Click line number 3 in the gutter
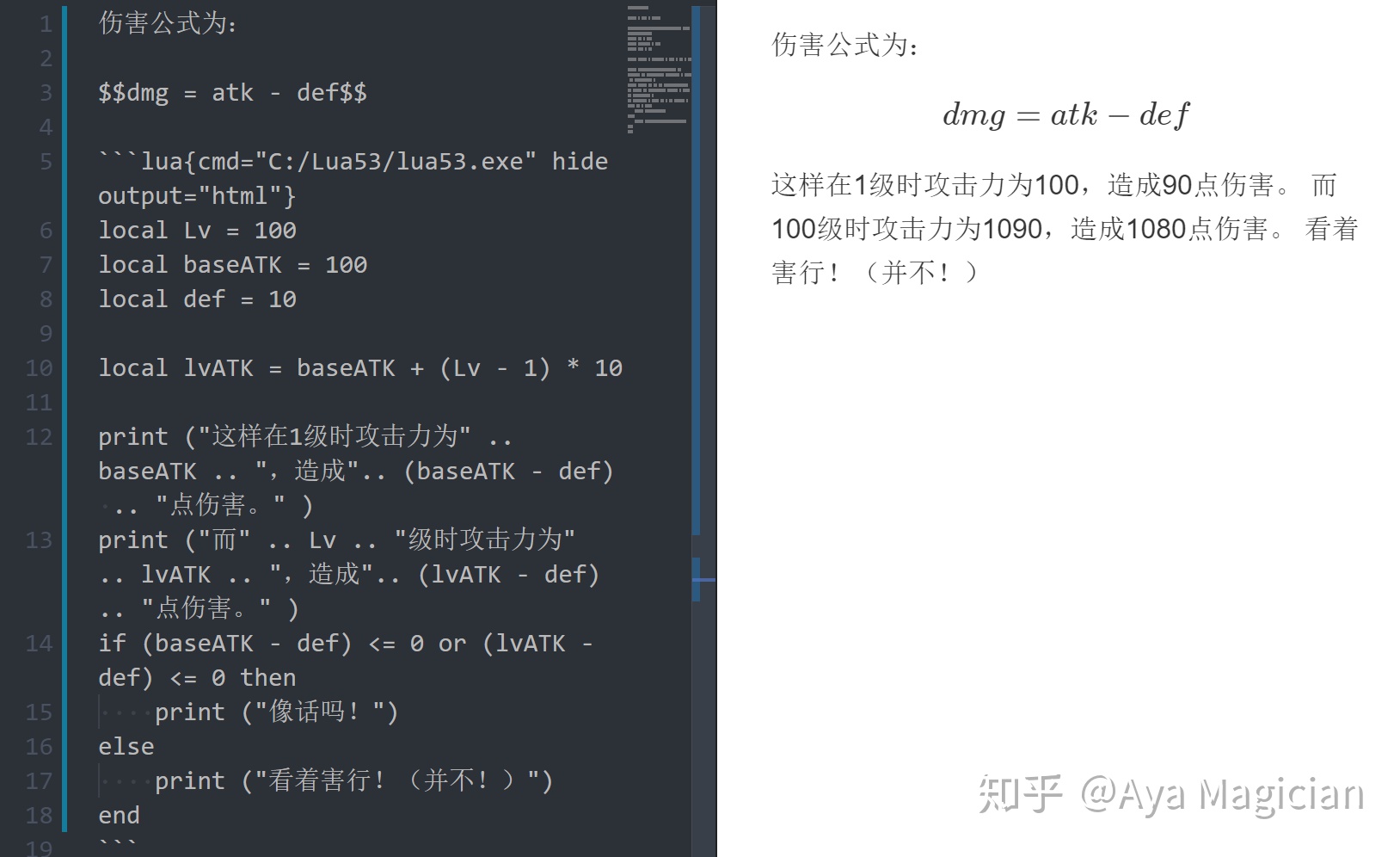The image size is (1400, 857). pos(46,93)
